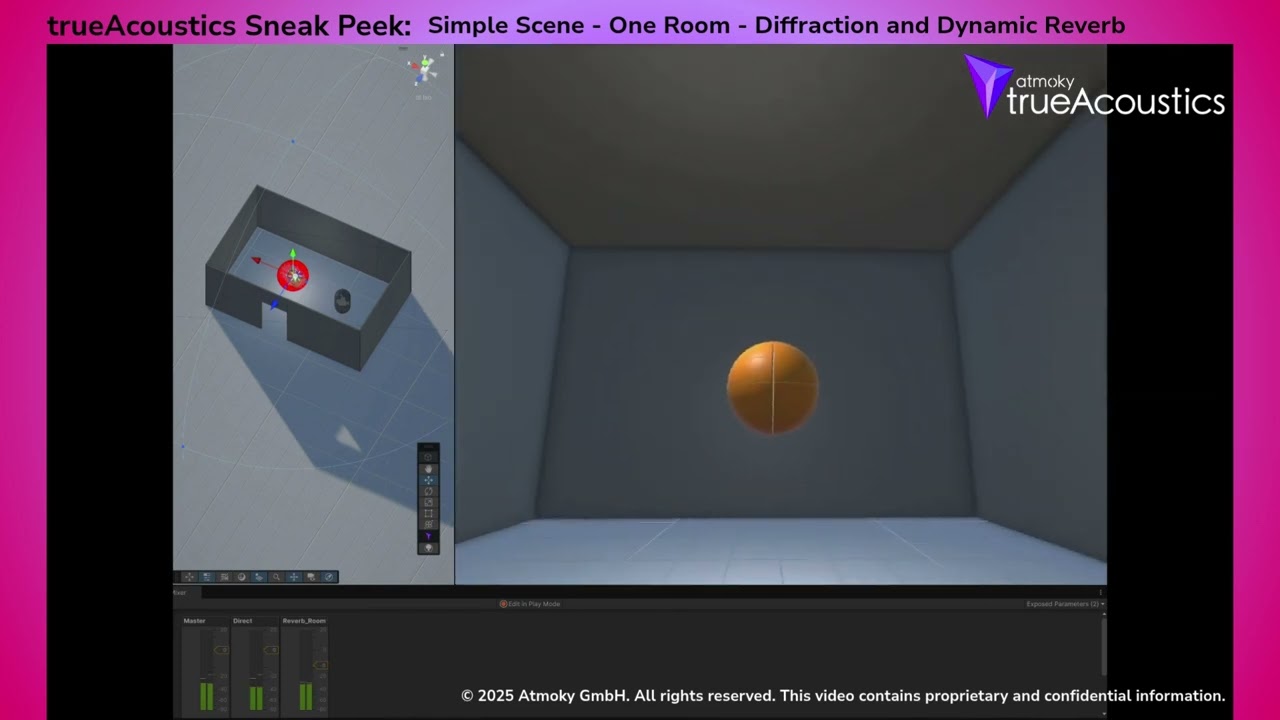This screenshot has height=720, width=1280.
Task: Click the blue cross-arrows icon in bottom toolbar
Action: (294, 577)
